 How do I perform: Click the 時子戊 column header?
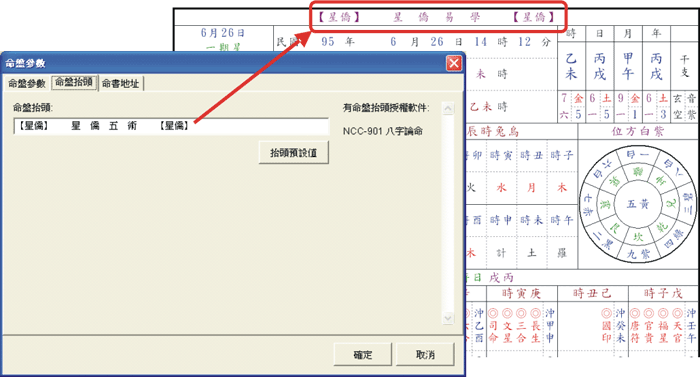(663, 293)
